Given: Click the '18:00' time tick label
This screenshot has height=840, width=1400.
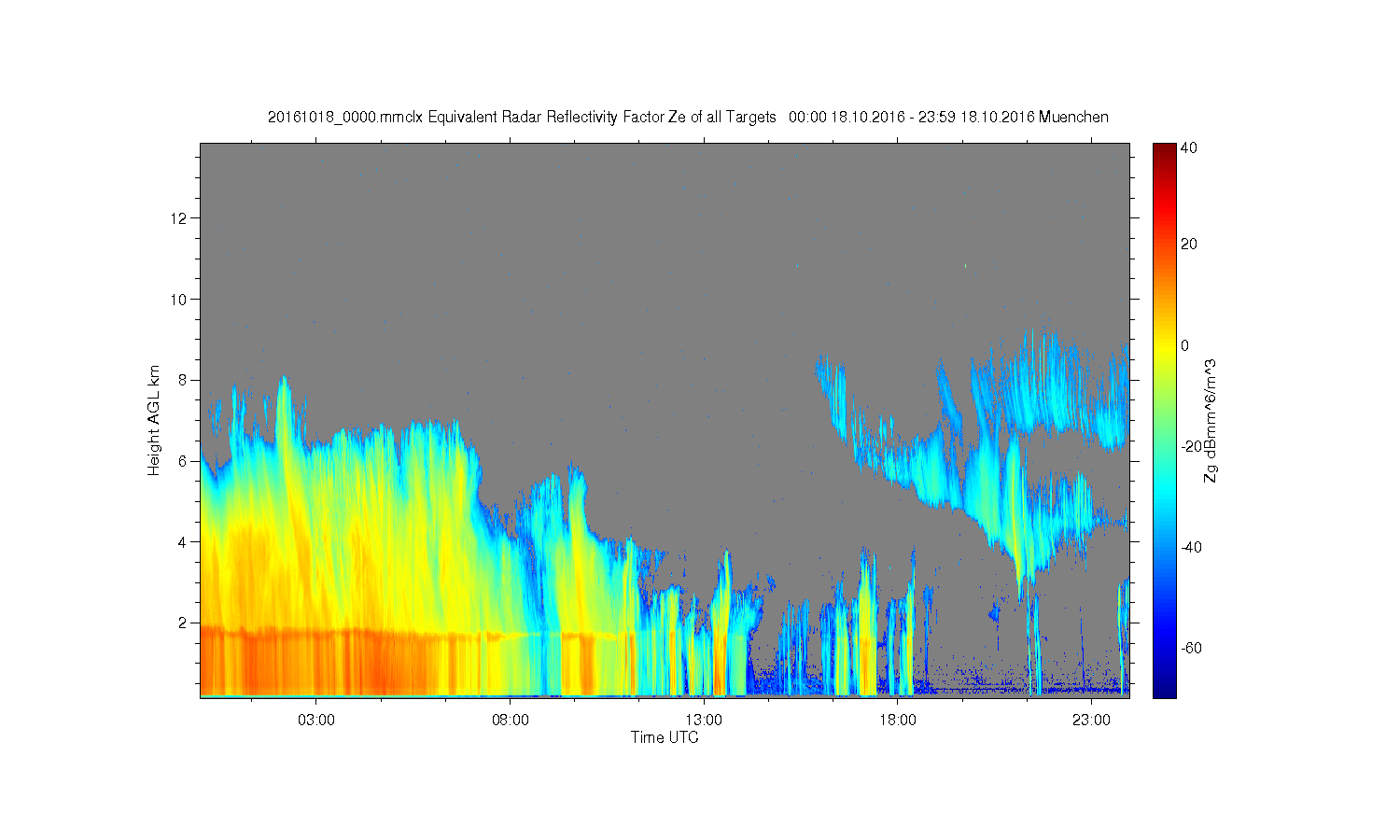Looking at the screenshot, I should pyautogui.click(x=898, y=721).
